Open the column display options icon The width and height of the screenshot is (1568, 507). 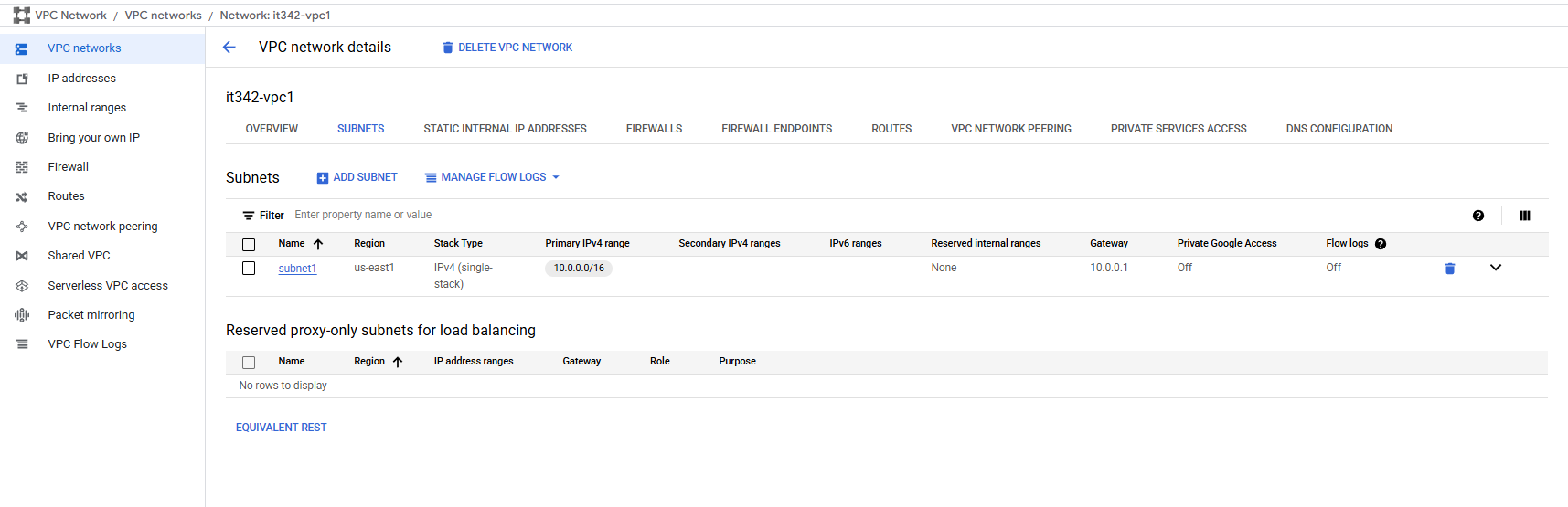coord(1524,216)
